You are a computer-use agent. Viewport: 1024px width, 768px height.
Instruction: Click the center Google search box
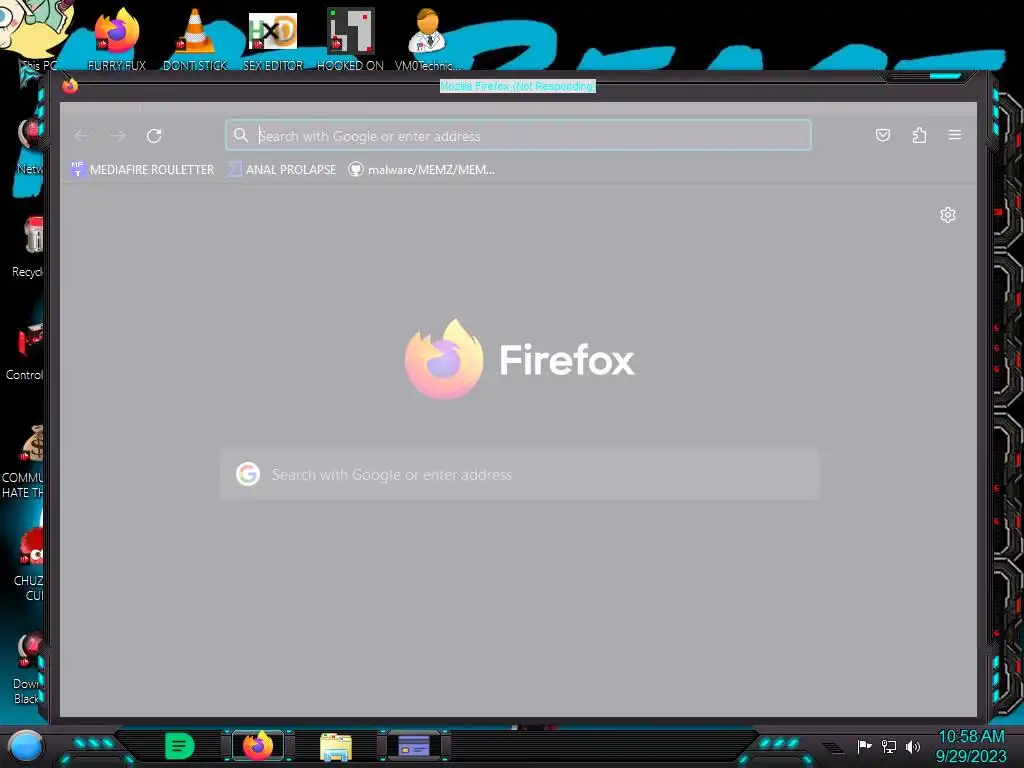pyautogui.click(x=520, y=475)
